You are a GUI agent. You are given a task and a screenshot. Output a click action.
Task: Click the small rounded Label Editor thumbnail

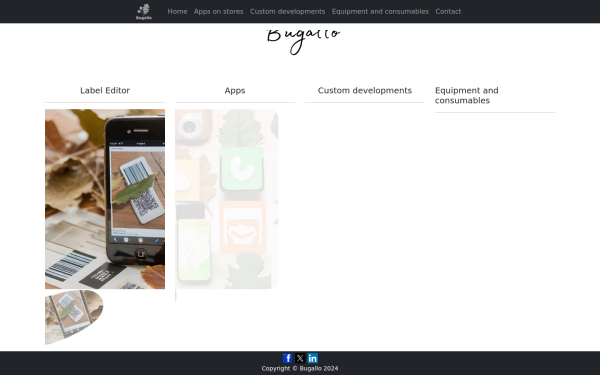pos(74,317)
